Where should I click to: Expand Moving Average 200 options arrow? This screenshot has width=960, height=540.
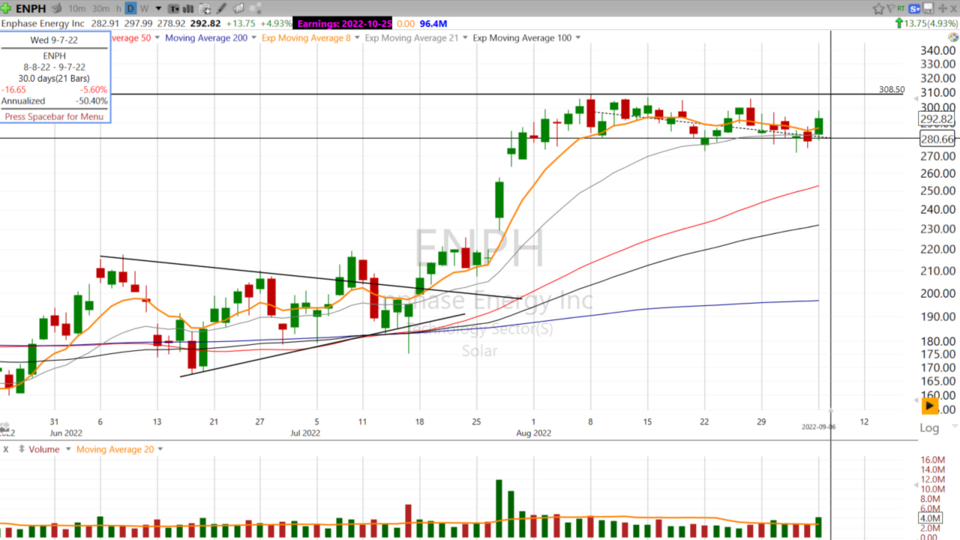pyautogui.click(x=254, y=38)
